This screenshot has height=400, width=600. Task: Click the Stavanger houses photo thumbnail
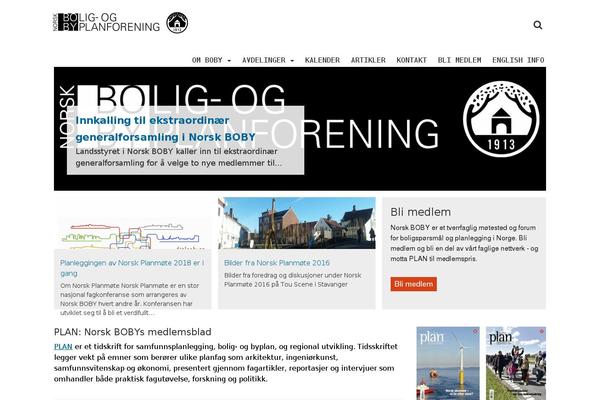pos(297,223)
